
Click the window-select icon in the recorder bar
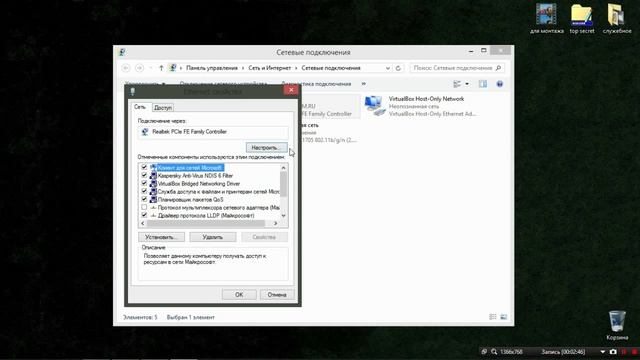click(484, 351)
